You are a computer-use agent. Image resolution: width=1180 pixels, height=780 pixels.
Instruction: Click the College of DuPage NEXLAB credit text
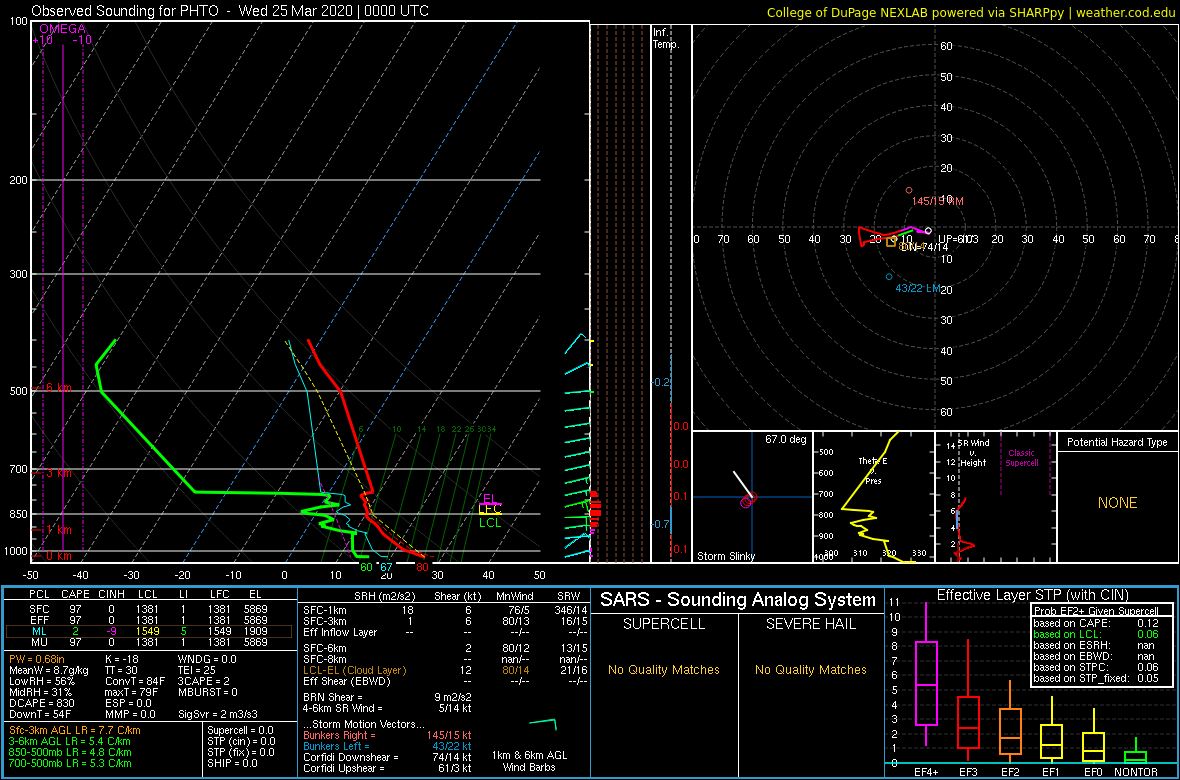971,12
